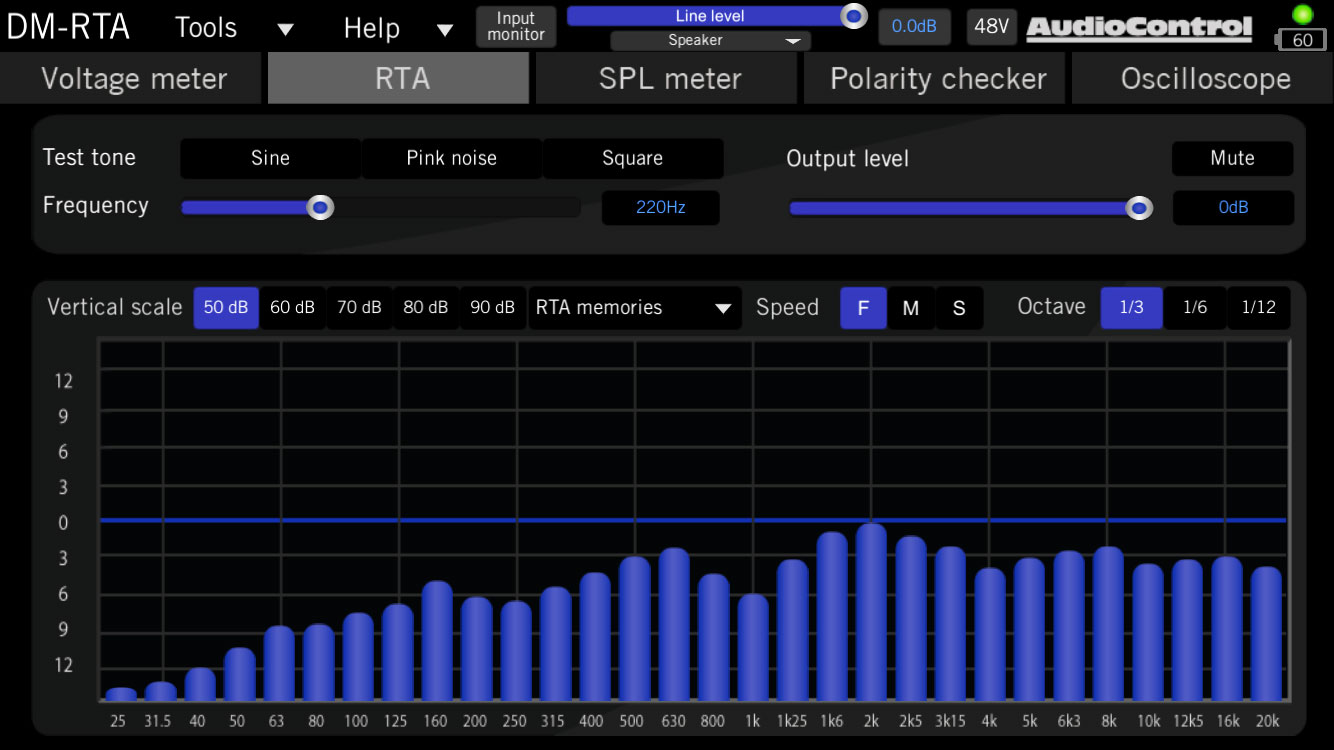Toggle the Input monitor button
Viewport: 1334px width, 750px height.
(x=516, y=26)
